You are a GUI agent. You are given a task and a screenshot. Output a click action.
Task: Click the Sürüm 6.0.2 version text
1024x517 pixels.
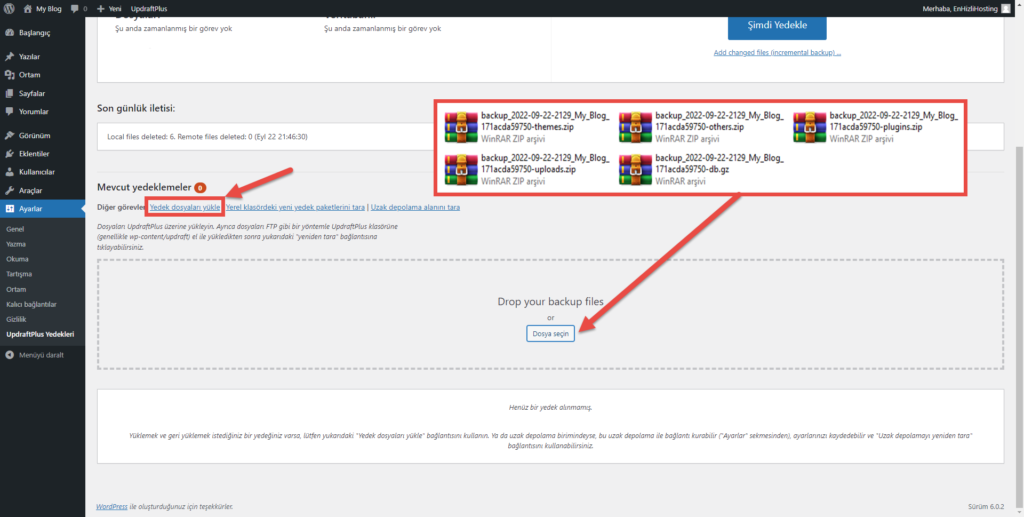click(x=986, y=507)
